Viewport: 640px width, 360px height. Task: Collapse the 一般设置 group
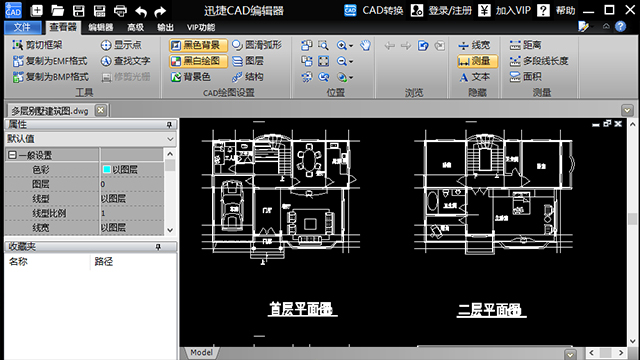click(x=12, y=155)
